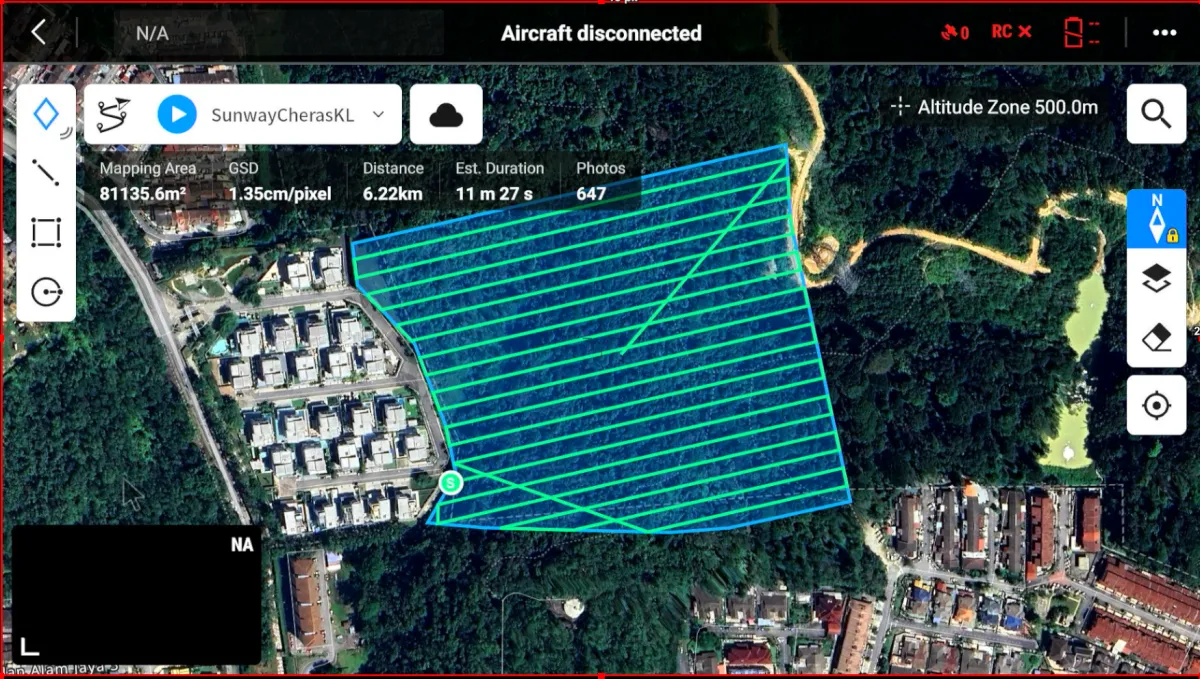Recenter the map on the current location
Viewport: 1200px width, 679px height.
1157,406
